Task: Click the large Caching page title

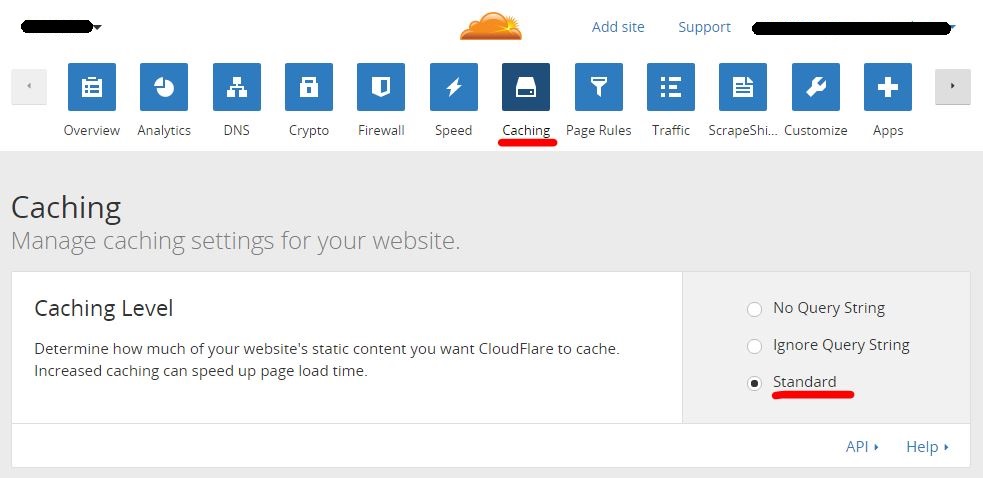Action: 66,208
